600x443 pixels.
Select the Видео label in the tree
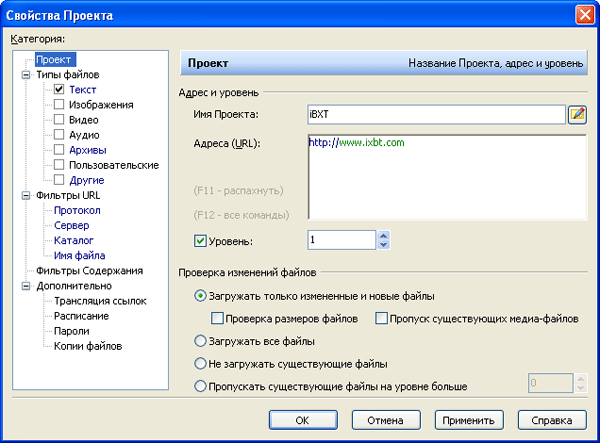pyautogui.click(x=84, y=120)
